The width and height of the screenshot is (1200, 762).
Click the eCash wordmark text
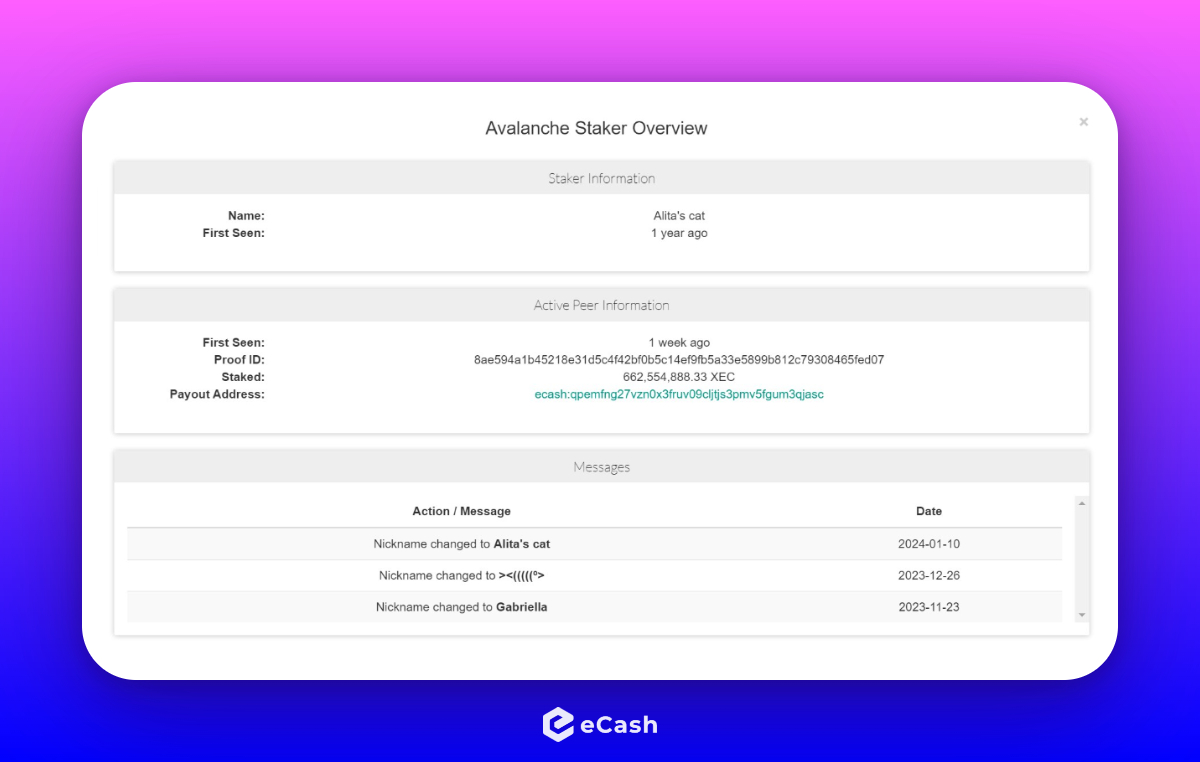pyautogui.click(x=619, y=725)
